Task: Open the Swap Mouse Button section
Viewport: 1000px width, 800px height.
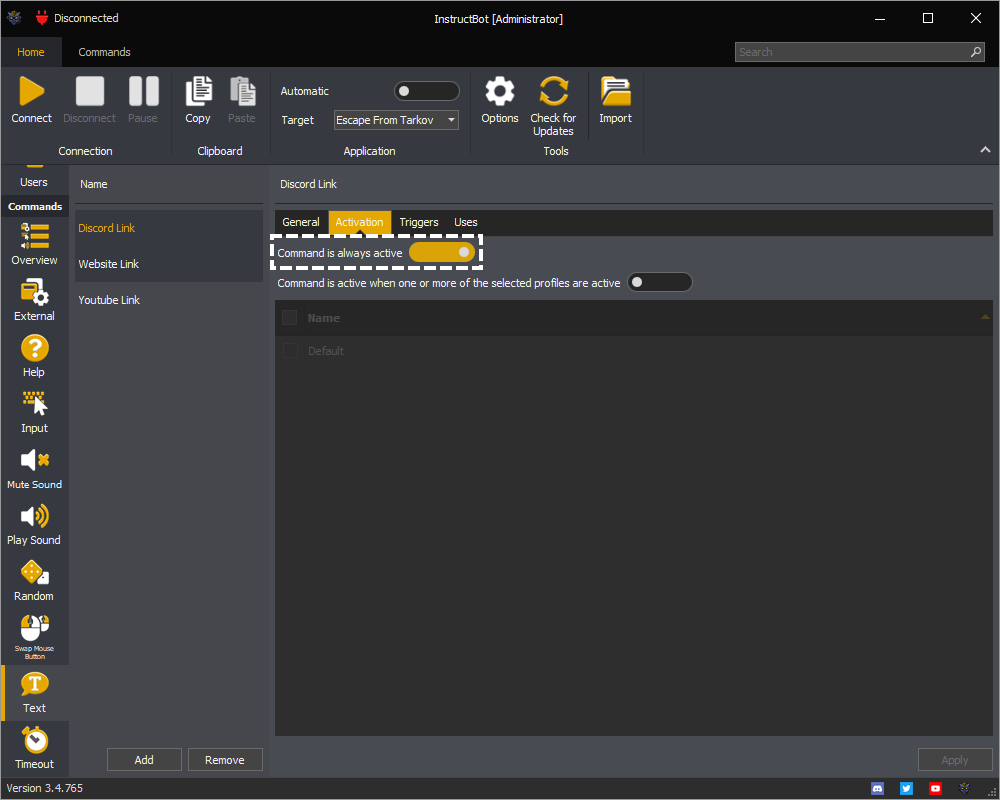Action: 34,637
